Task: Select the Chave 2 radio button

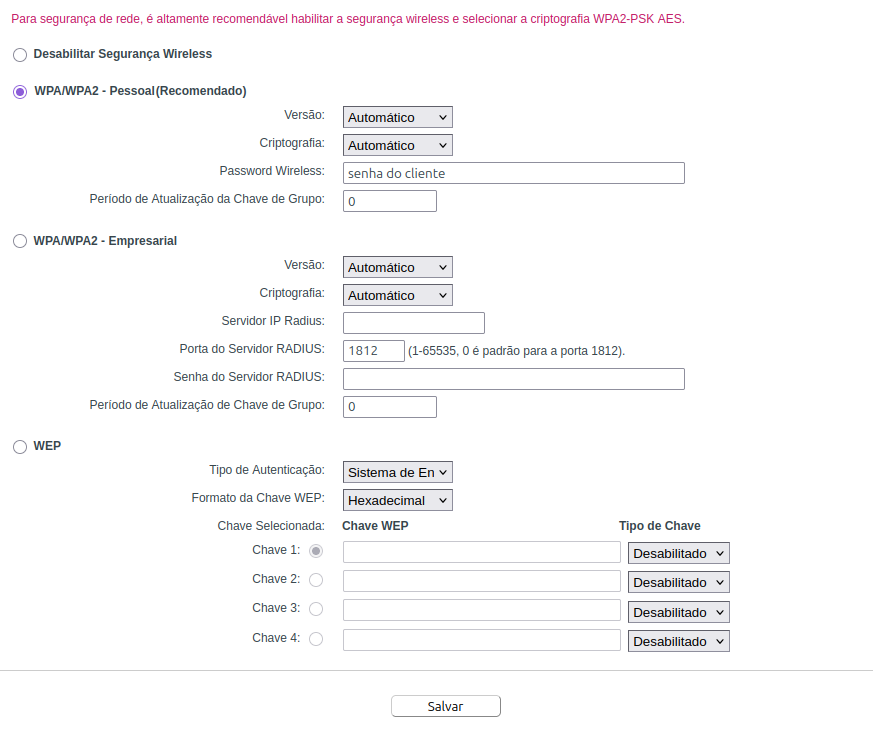Action: point(316,580)
